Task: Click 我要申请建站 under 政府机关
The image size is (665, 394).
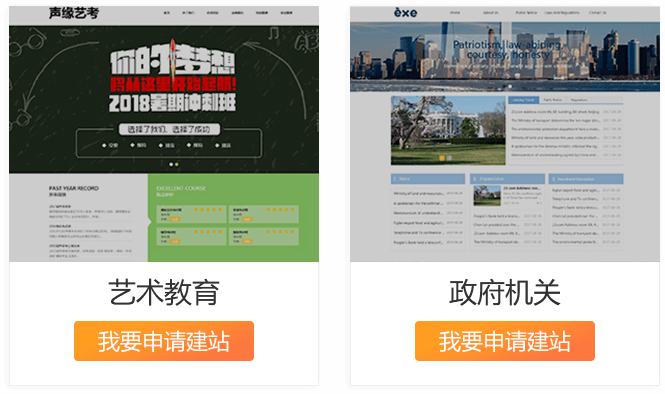Action: pyautogui.click(x=505, y=341)
